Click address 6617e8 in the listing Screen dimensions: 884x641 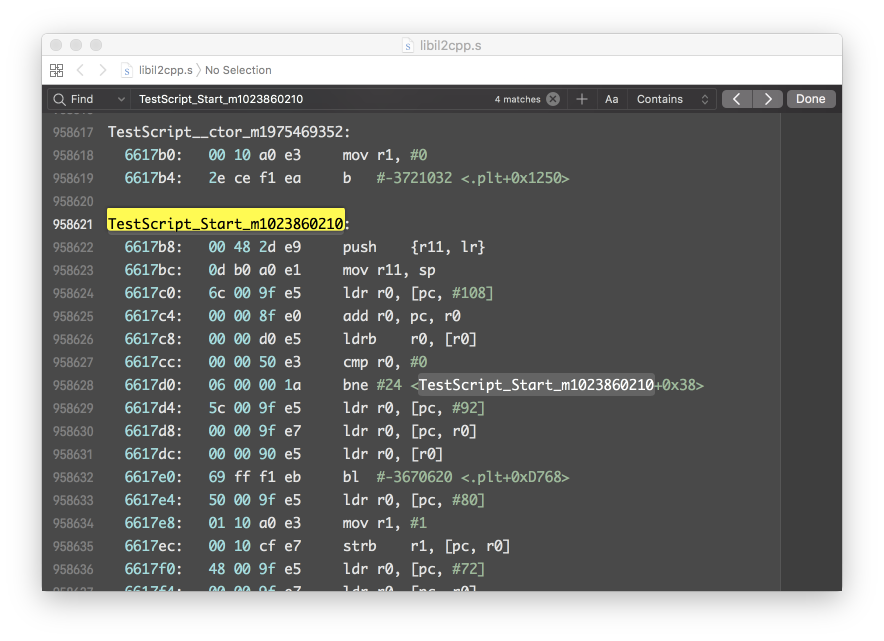click(153, 523)
